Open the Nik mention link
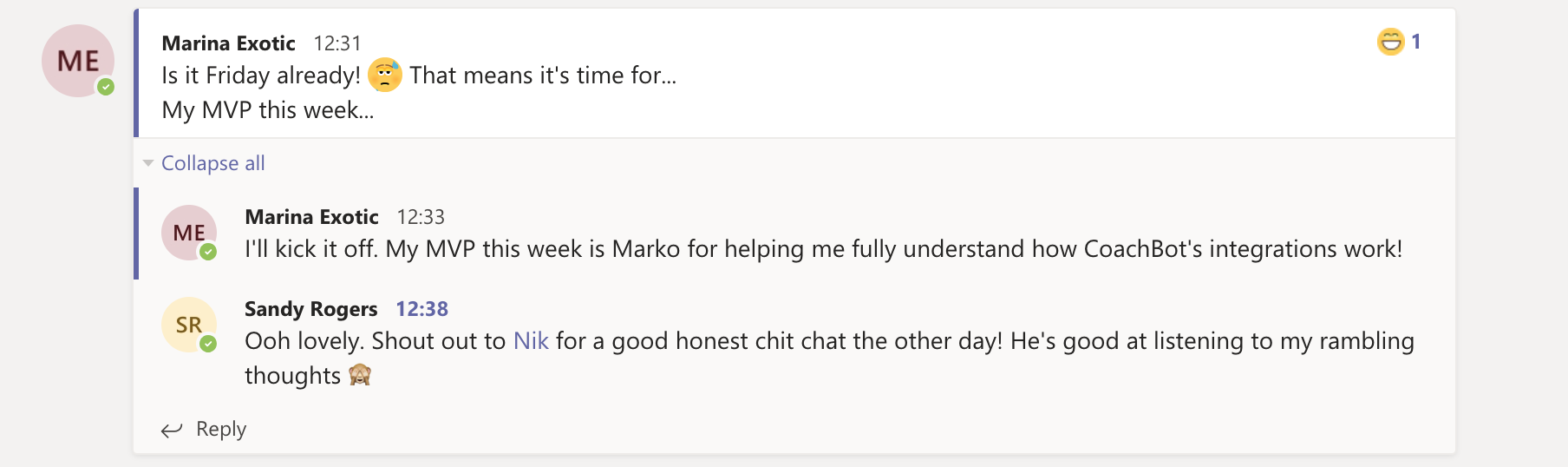Screen dimensions: 1568x467 531,340
